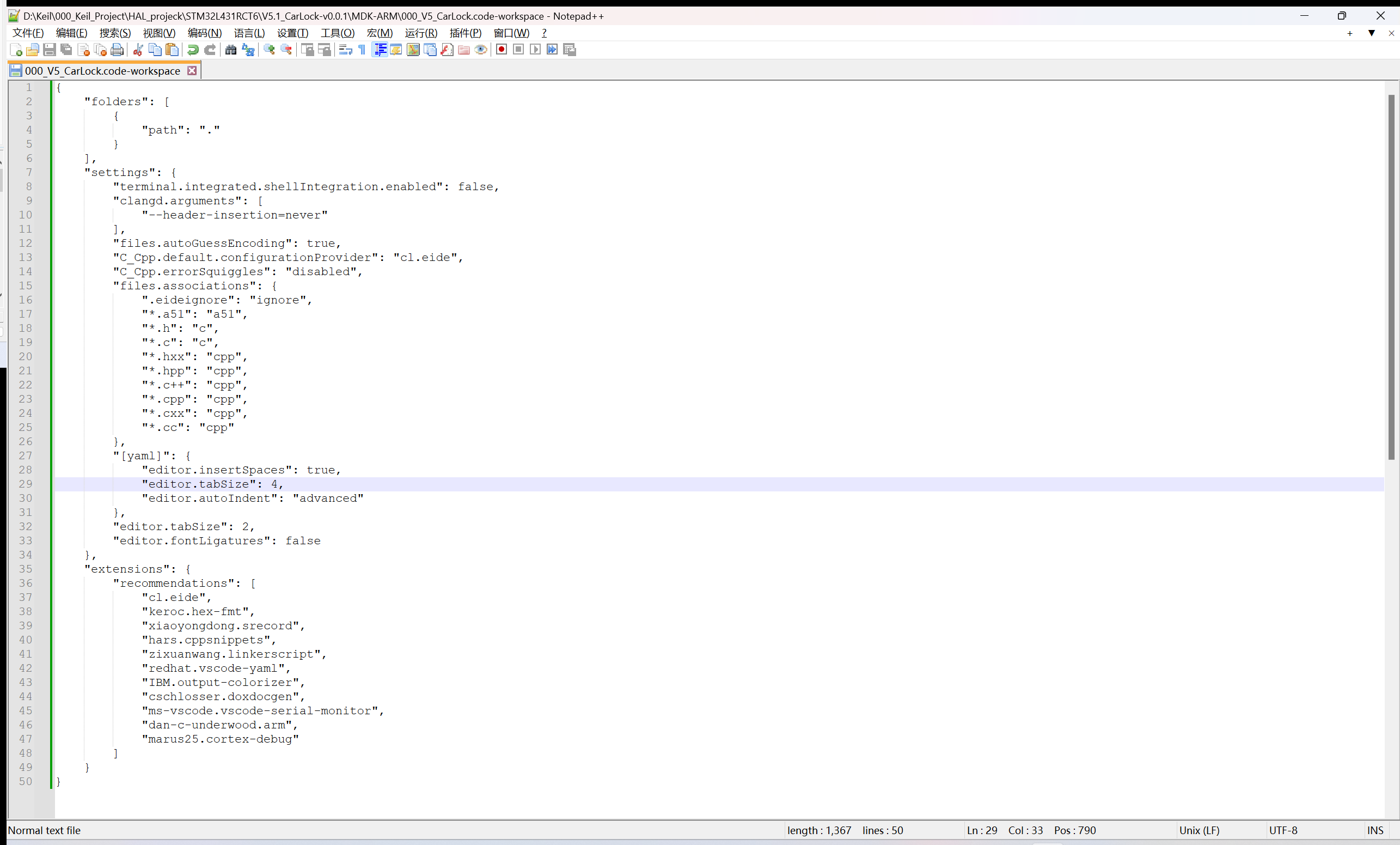Run the macro multiple times icon
The width and height of the screenshot is (1400, 845).
click(x=552, y=50)
